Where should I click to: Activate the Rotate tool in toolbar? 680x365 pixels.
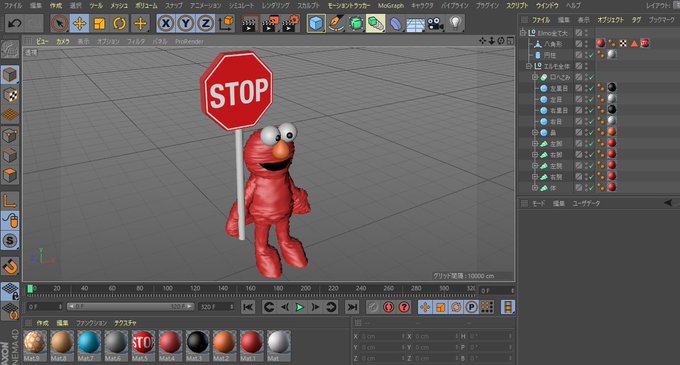pos(119,23)
